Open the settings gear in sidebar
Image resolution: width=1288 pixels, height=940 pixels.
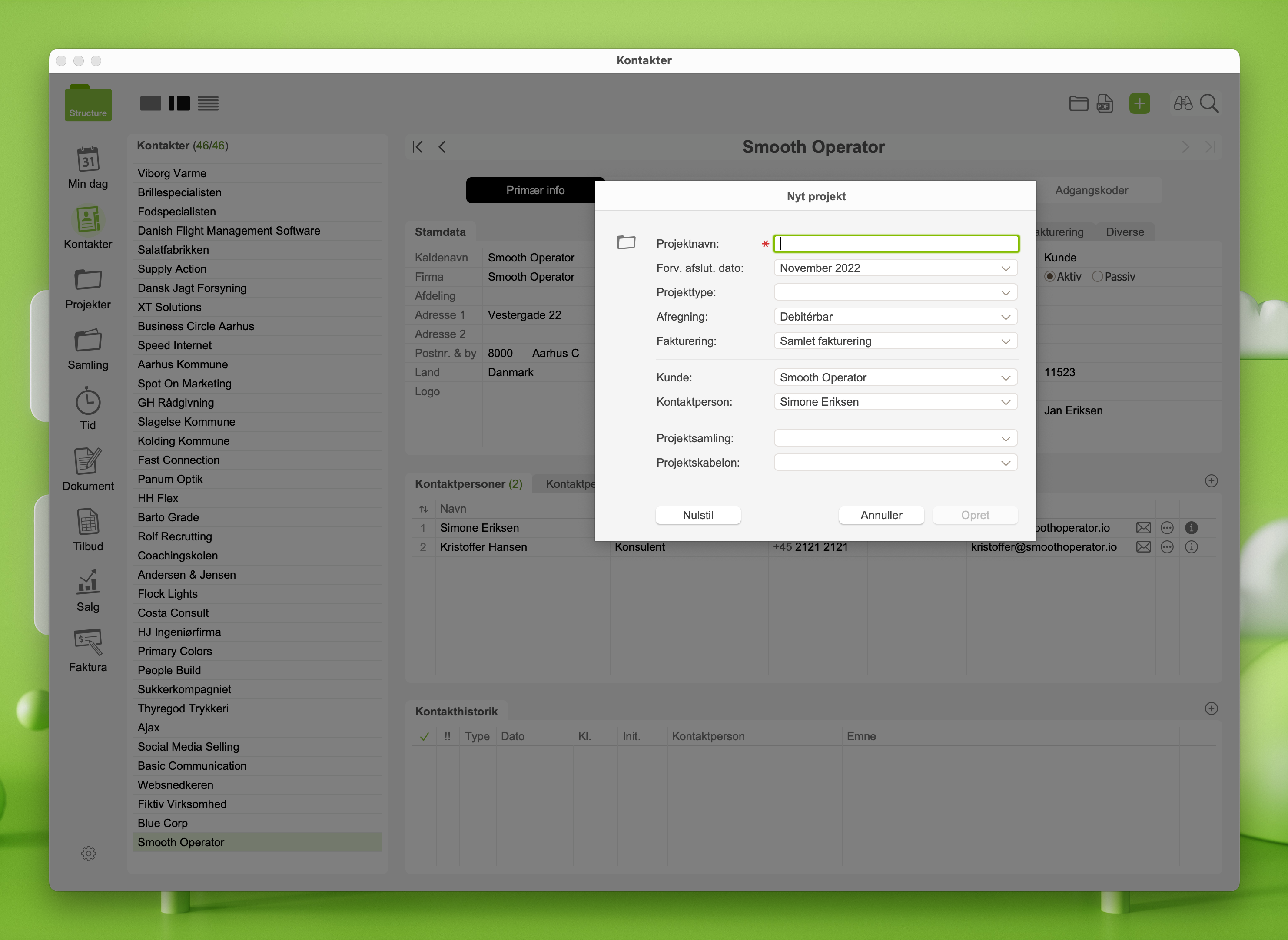coord(88,853)
